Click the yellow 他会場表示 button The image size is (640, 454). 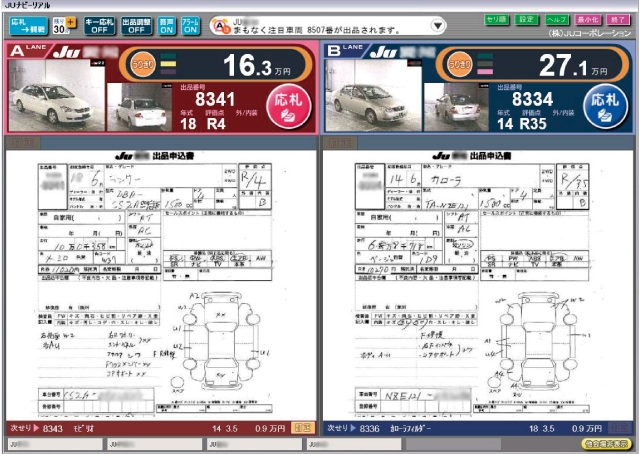click(x=606, y=444)
